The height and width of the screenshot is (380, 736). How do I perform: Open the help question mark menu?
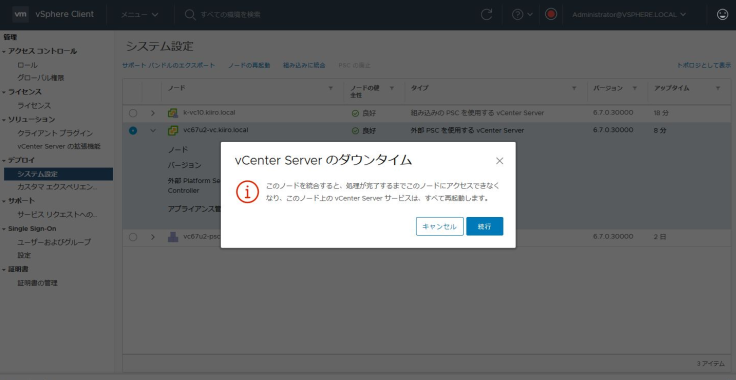pos(522,15)
